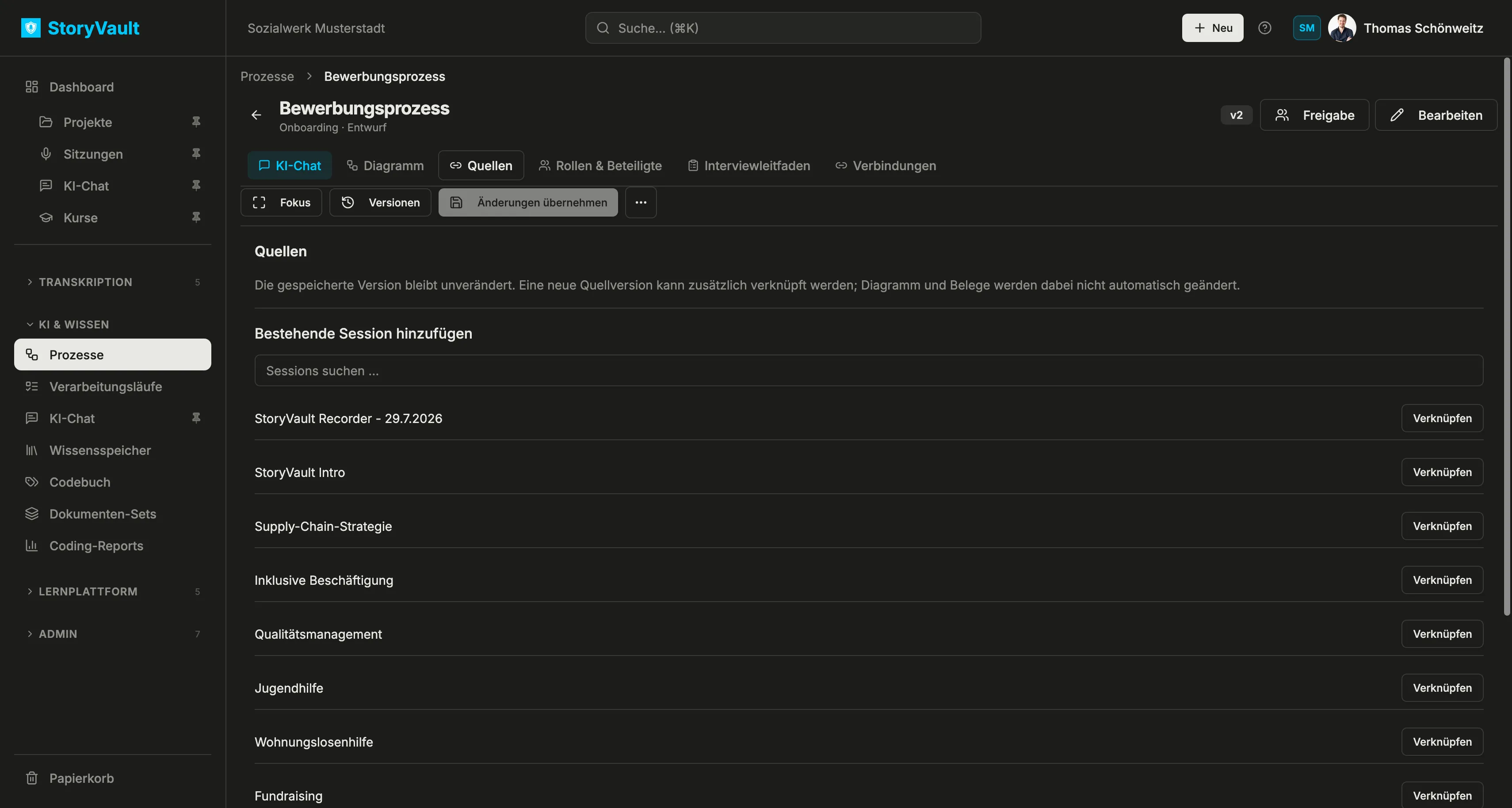Viewport: 1512px width, 808px height.
Task: Click Verknüpfen for Jugendhilfe
Action: (x=1443, y=688)
